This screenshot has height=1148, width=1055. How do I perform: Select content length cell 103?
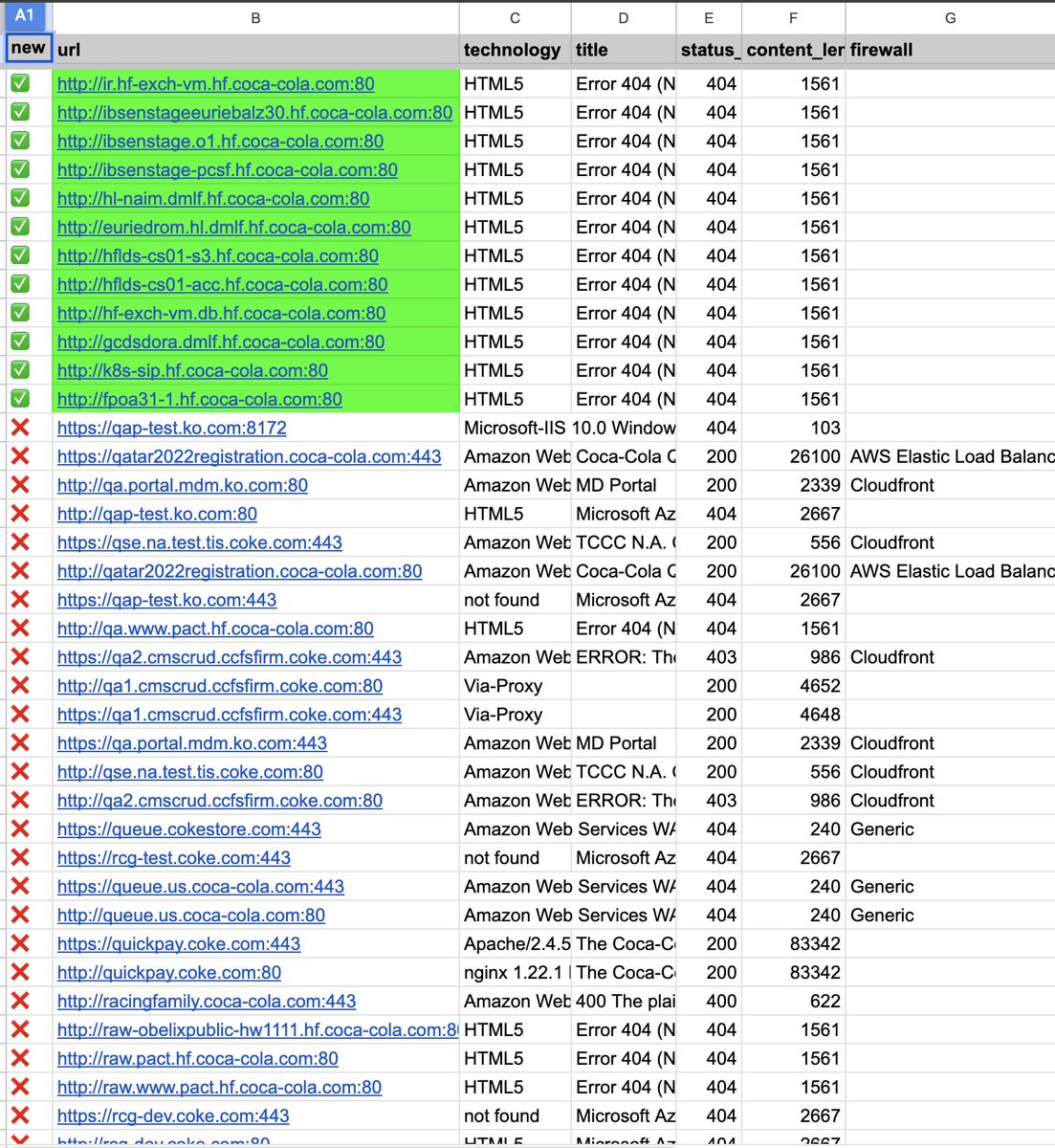793,428
